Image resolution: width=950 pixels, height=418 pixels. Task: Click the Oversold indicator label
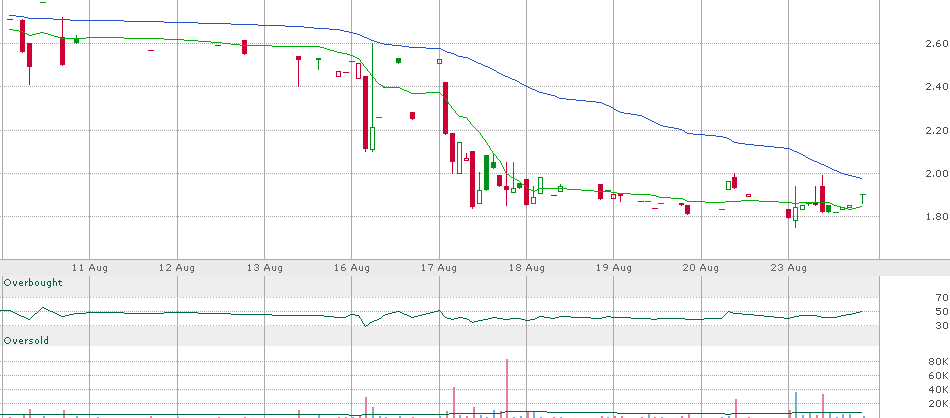coord(26,340)
